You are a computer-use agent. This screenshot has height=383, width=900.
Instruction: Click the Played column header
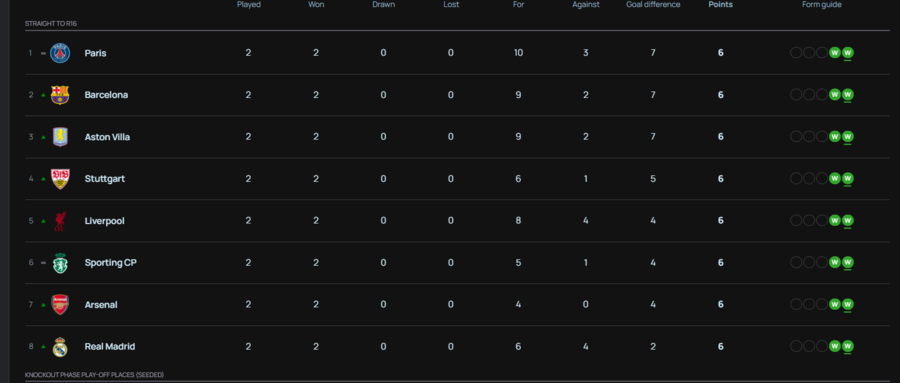point(249,5)
